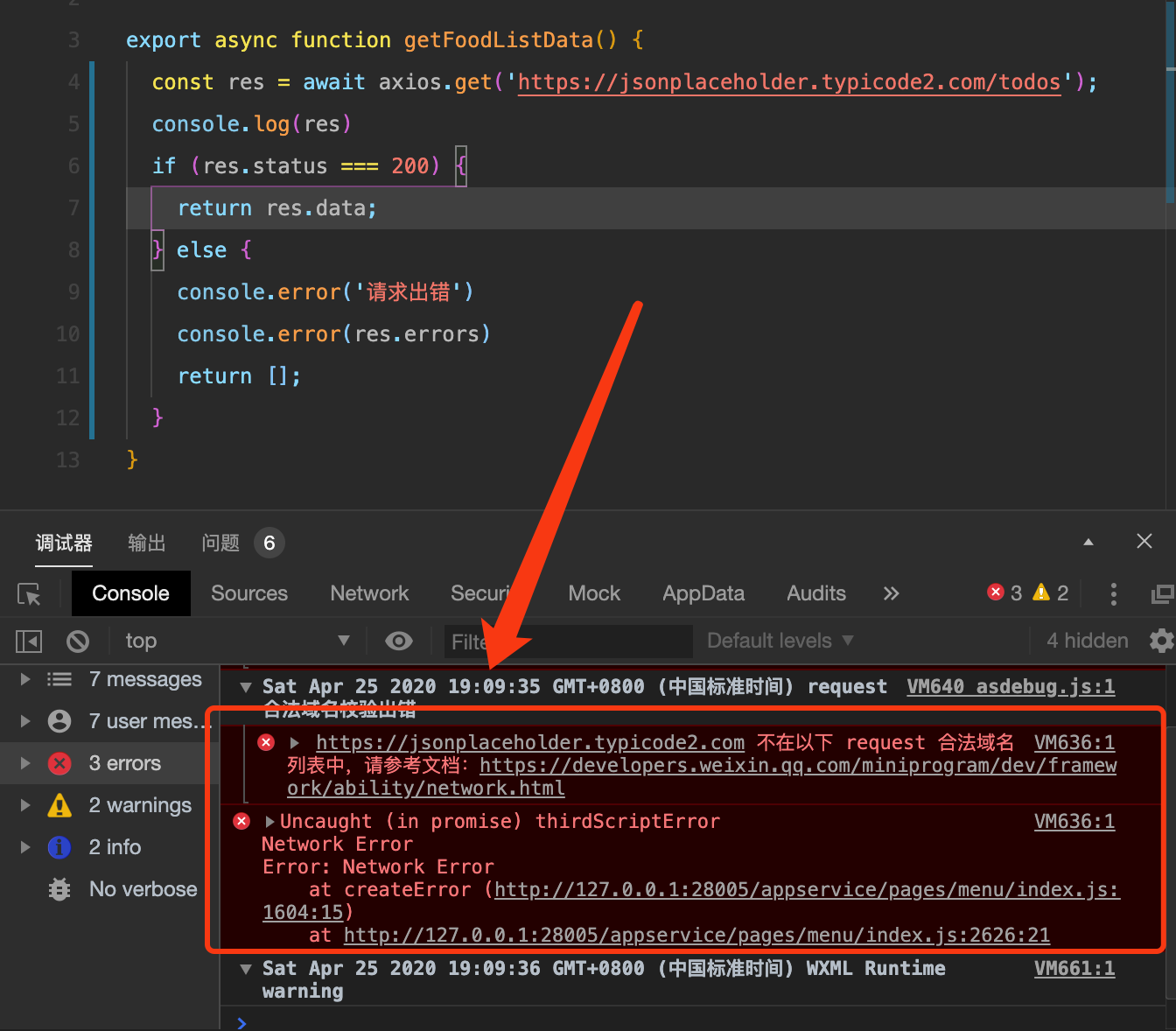Select the warning triangle icon in sidebar
Screen dimensions: 1176x1031
pos(59,805)
